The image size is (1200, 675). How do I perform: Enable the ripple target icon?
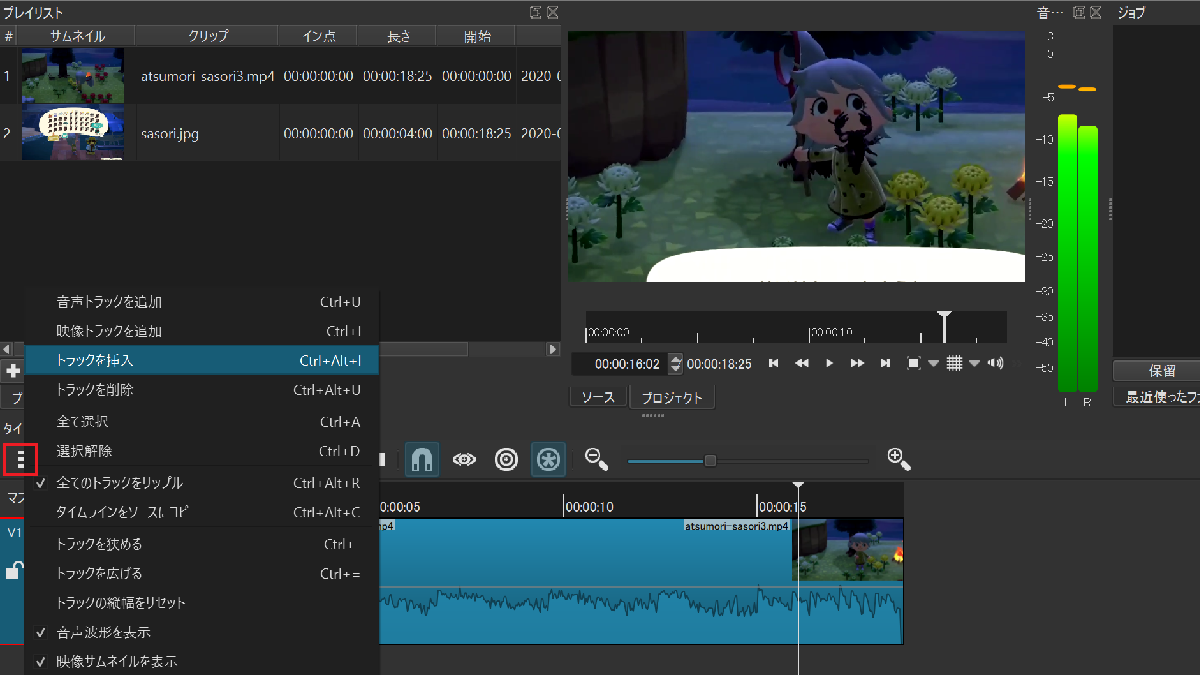click(x=507, y=459)
